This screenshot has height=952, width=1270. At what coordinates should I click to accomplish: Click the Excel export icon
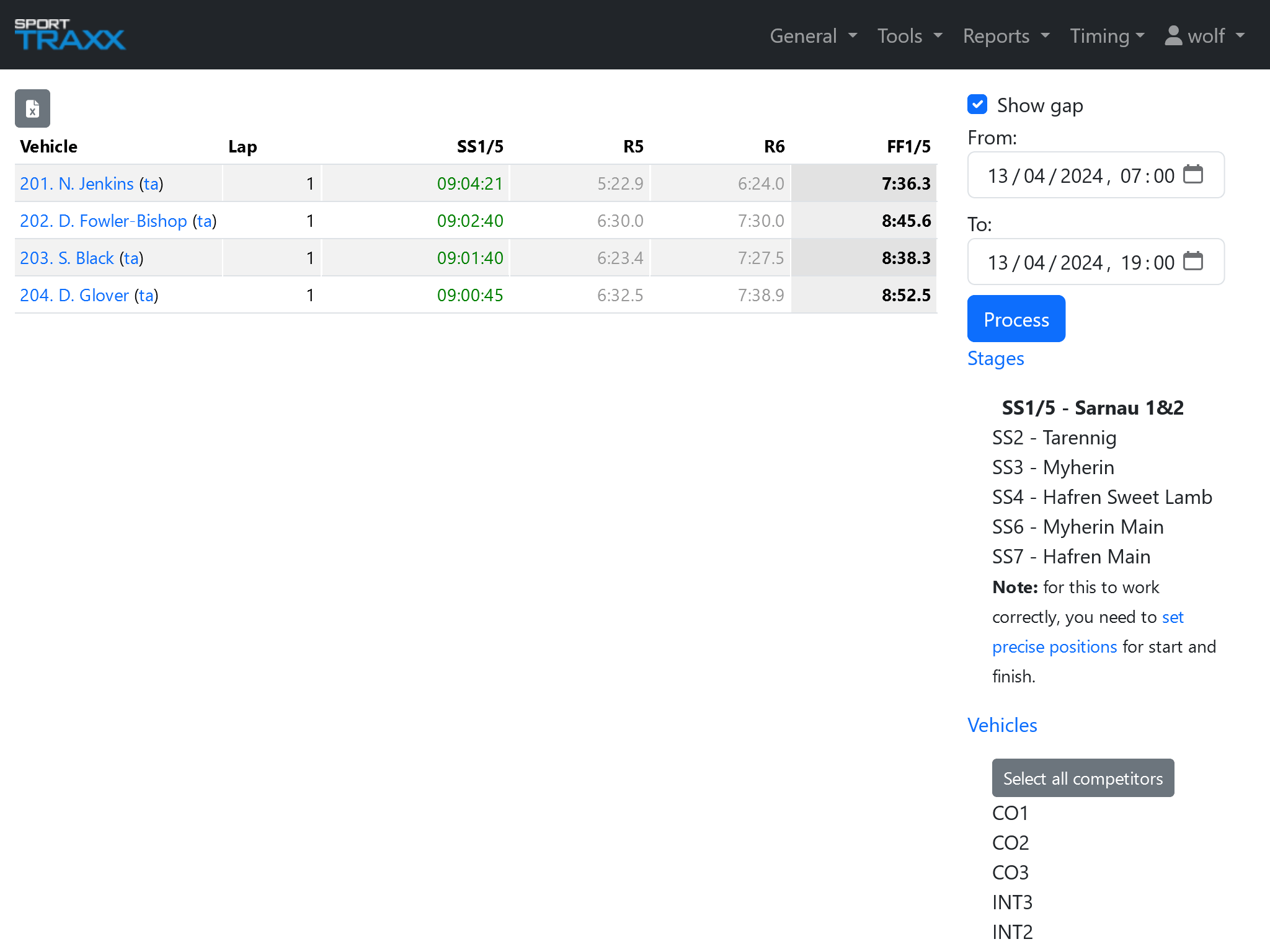(32, 109)
